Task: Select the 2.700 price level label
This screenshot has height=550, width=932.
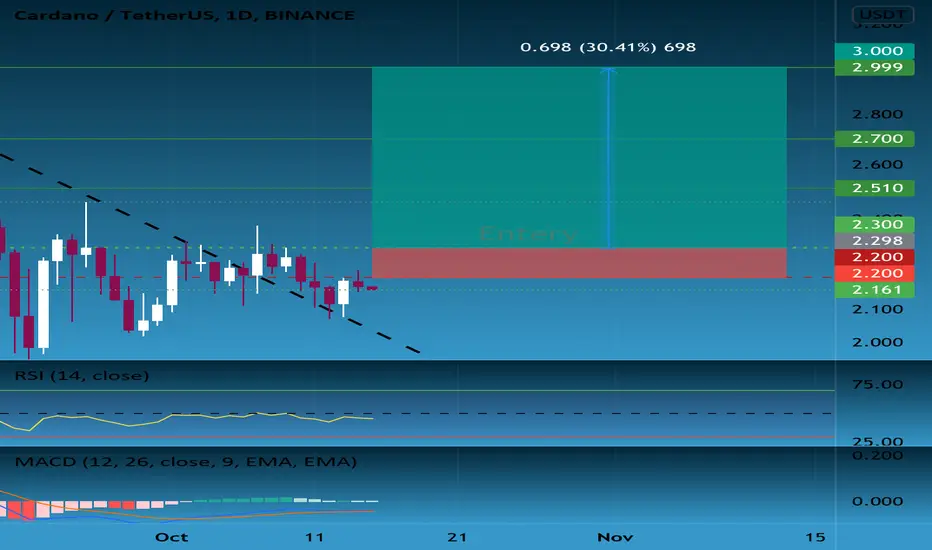Action: click(874, 139)
